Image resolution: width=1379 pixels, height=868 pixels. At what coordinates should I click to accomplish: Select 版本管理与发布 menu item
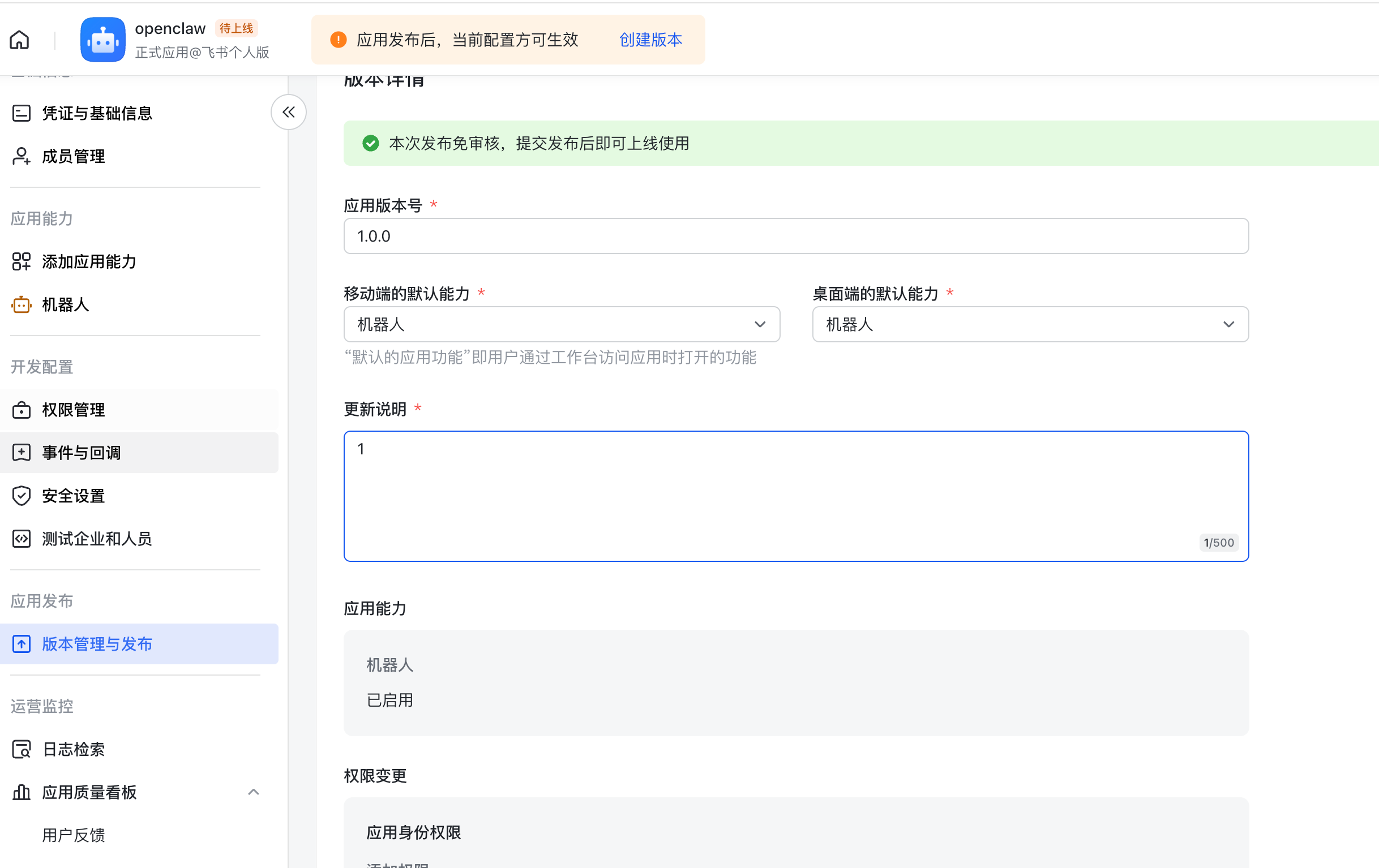[x=97, y=644]
